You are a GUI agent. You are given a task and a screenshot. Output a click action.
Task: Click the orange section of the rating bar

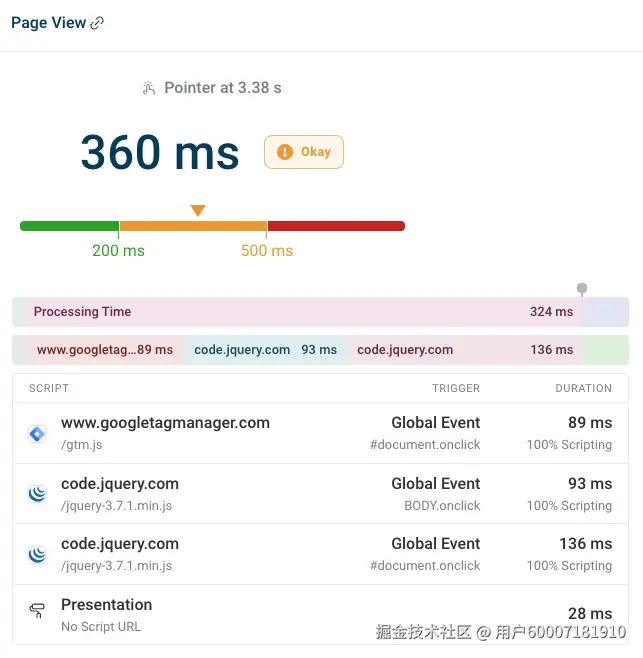pos(193,226)
